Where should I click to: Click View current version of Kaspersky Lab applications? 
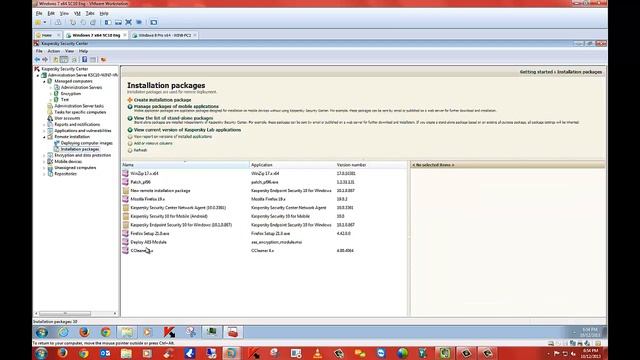pos(187,130)
